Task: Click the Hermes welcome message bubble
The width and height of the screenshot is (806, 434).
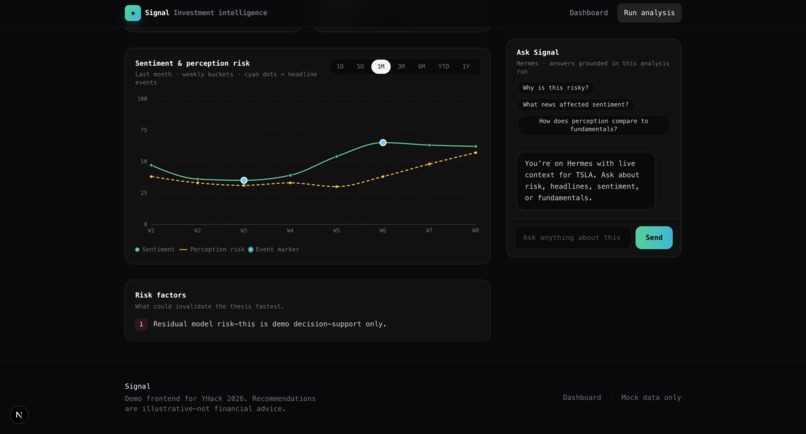Action: 585,180
